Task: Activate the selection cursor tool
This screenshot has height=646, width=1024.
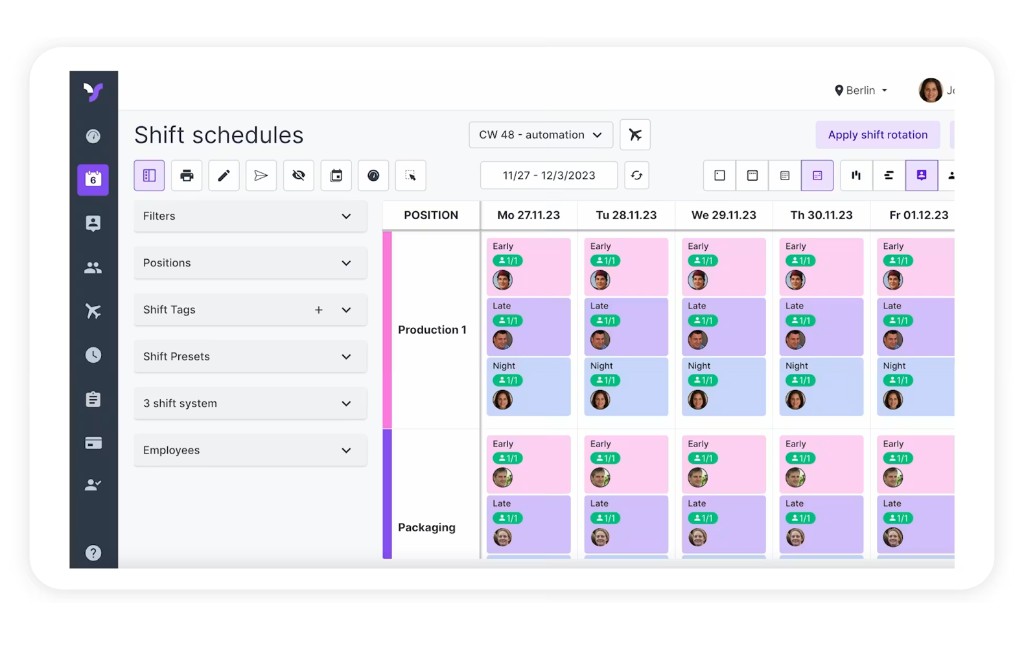Action: tap(411, 175)
